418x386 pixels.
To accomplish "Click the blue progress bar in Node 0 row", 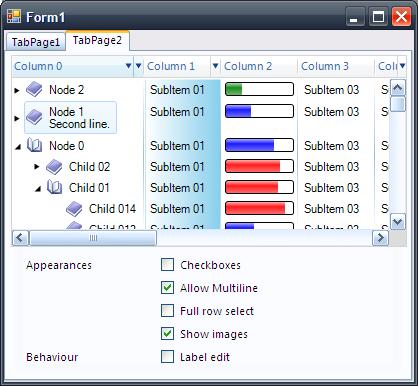I will pyautogui.click(x=259, y=145).
